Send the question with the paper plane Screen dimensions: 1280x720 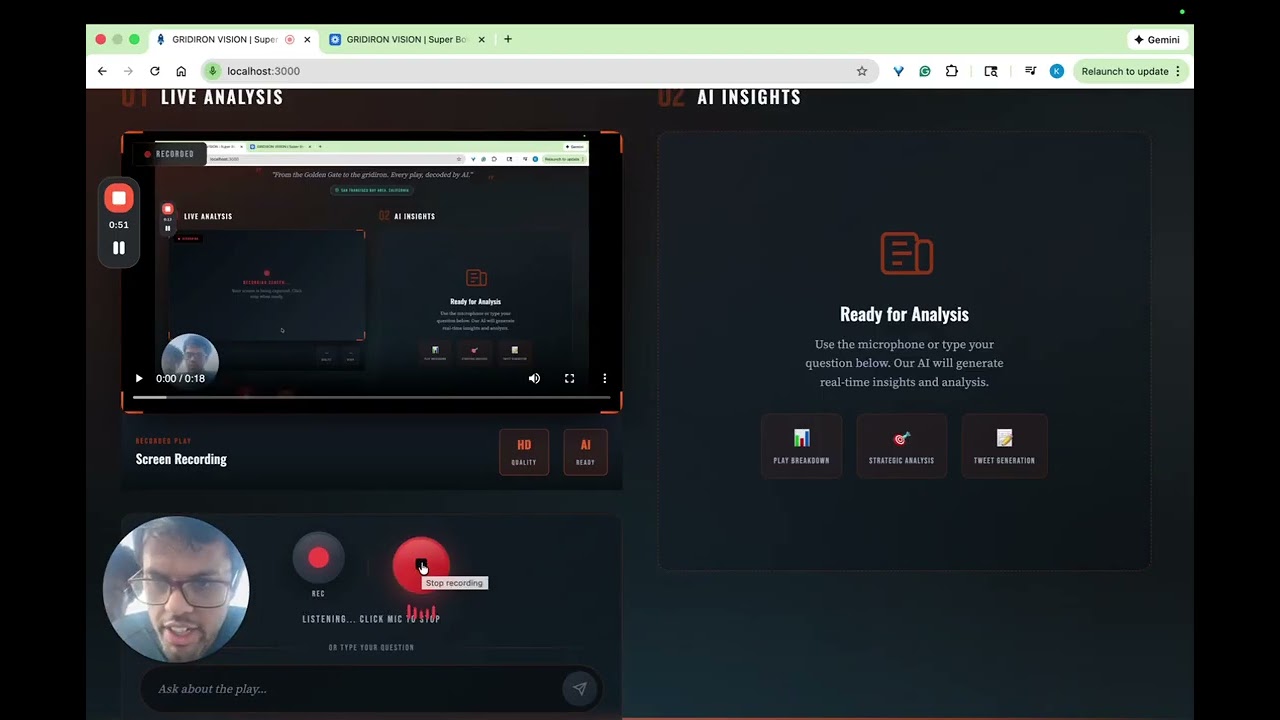[579, 688]
